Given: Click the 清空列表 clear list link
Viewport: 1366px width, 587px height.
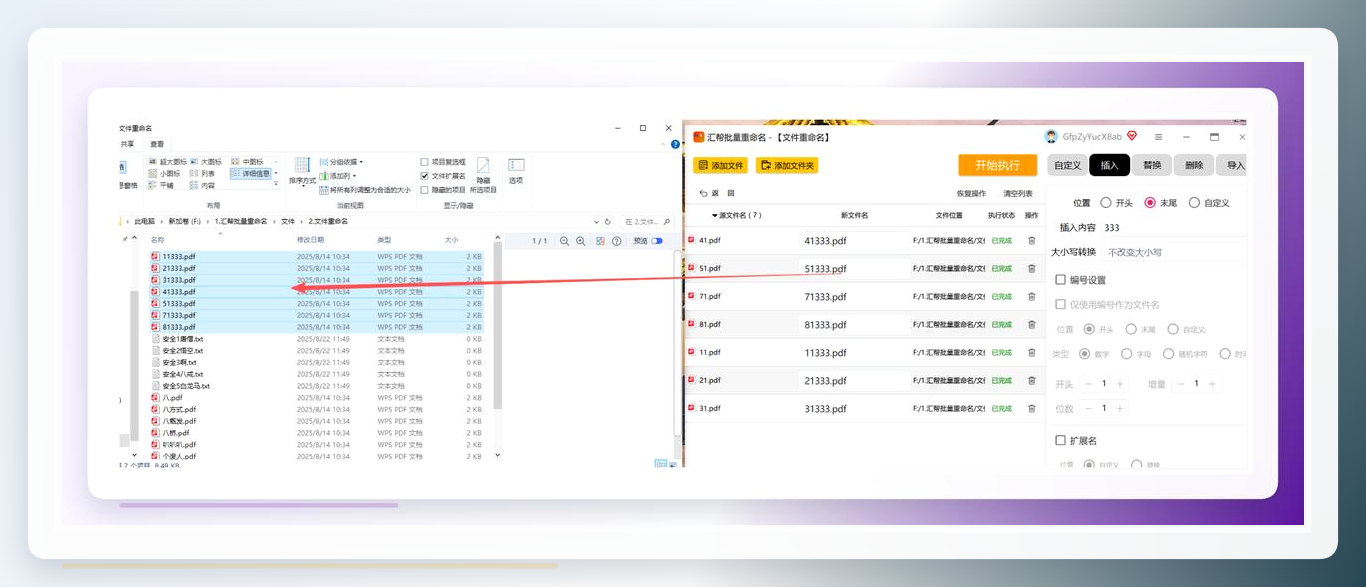Looking at the screenshot, I should [x=1018, y=193].
